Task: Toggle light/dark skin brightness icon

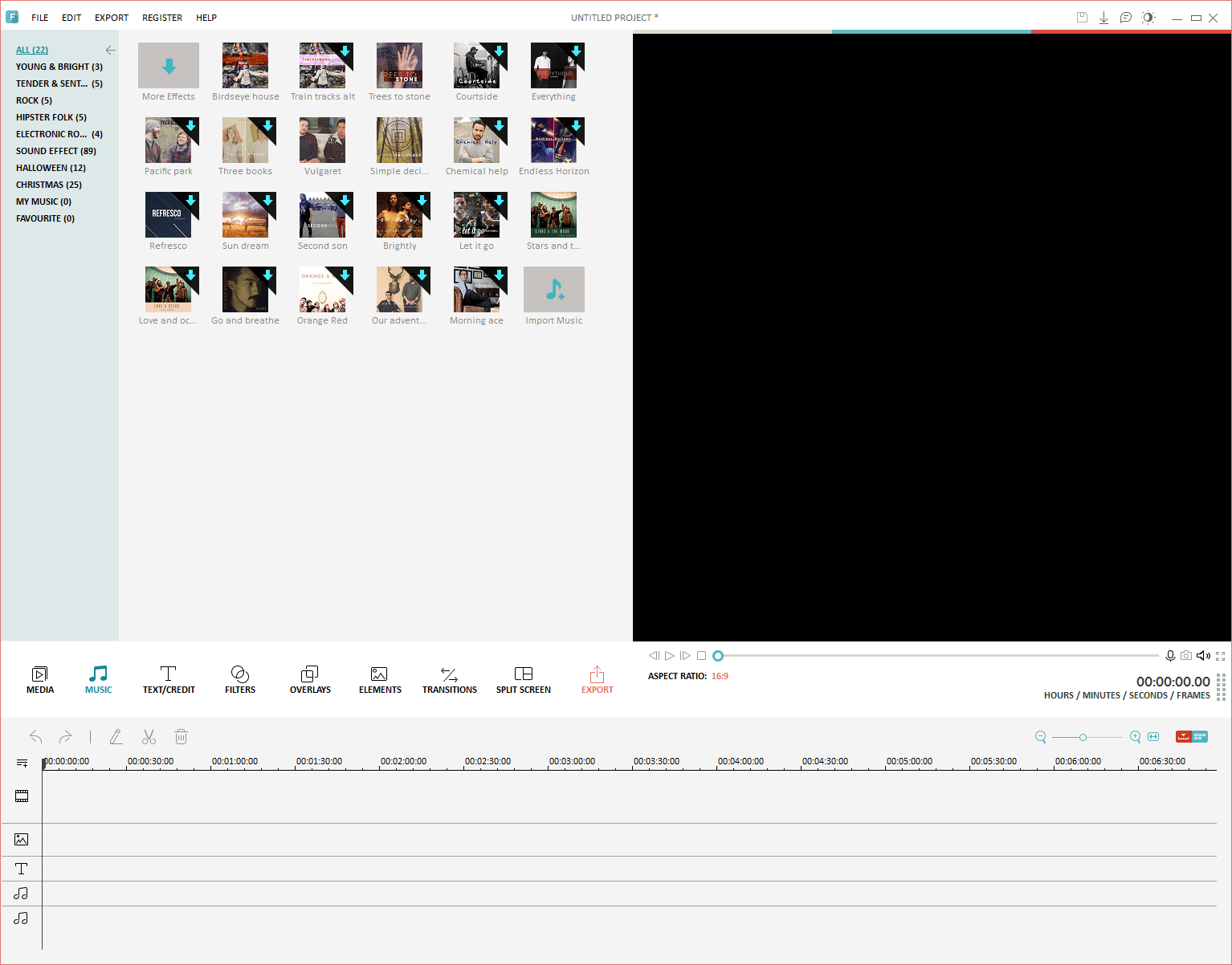Action: 1148,18
